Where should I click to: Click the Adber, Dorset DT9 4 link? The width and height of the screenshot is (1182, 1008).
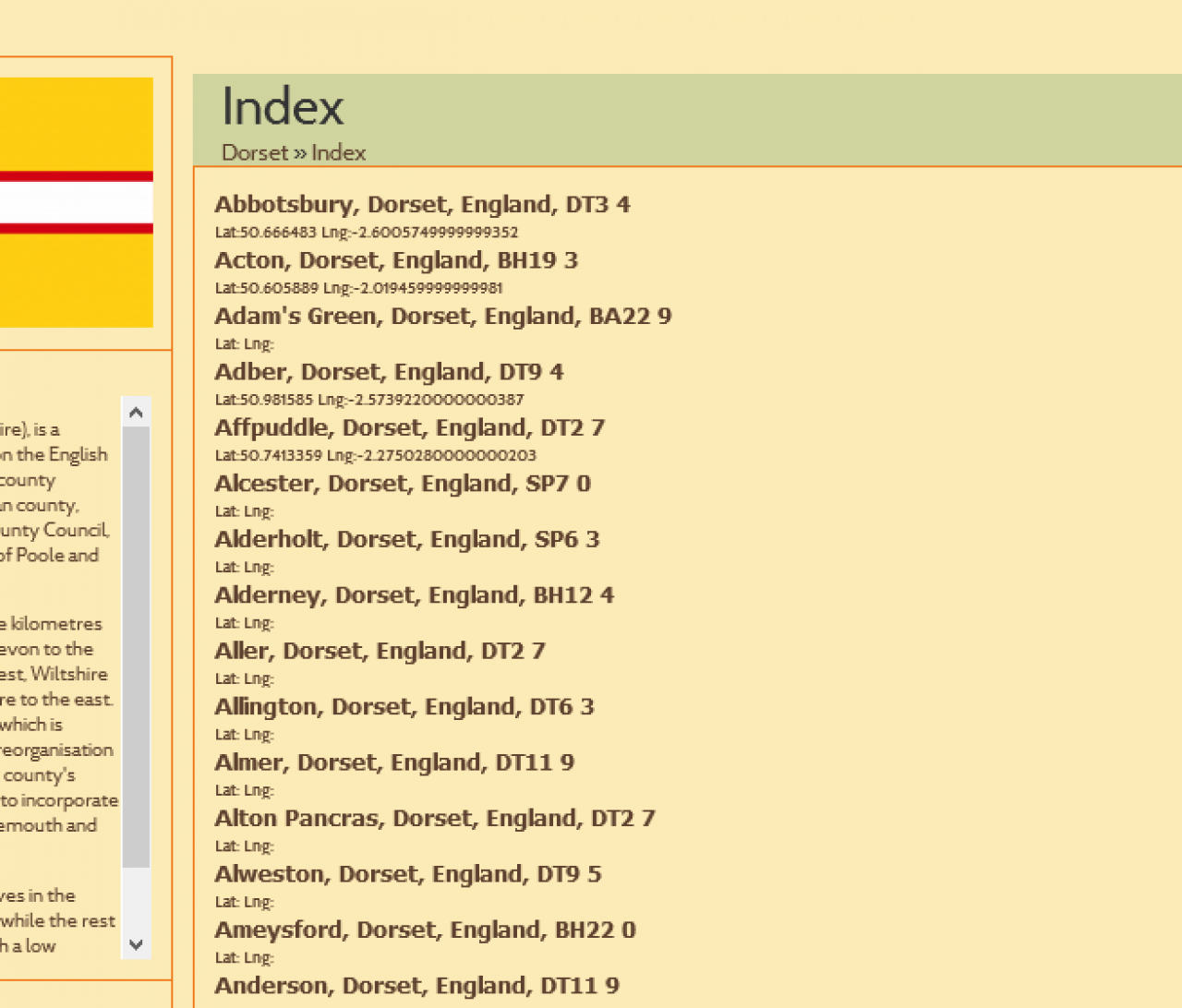click(388, 372)
